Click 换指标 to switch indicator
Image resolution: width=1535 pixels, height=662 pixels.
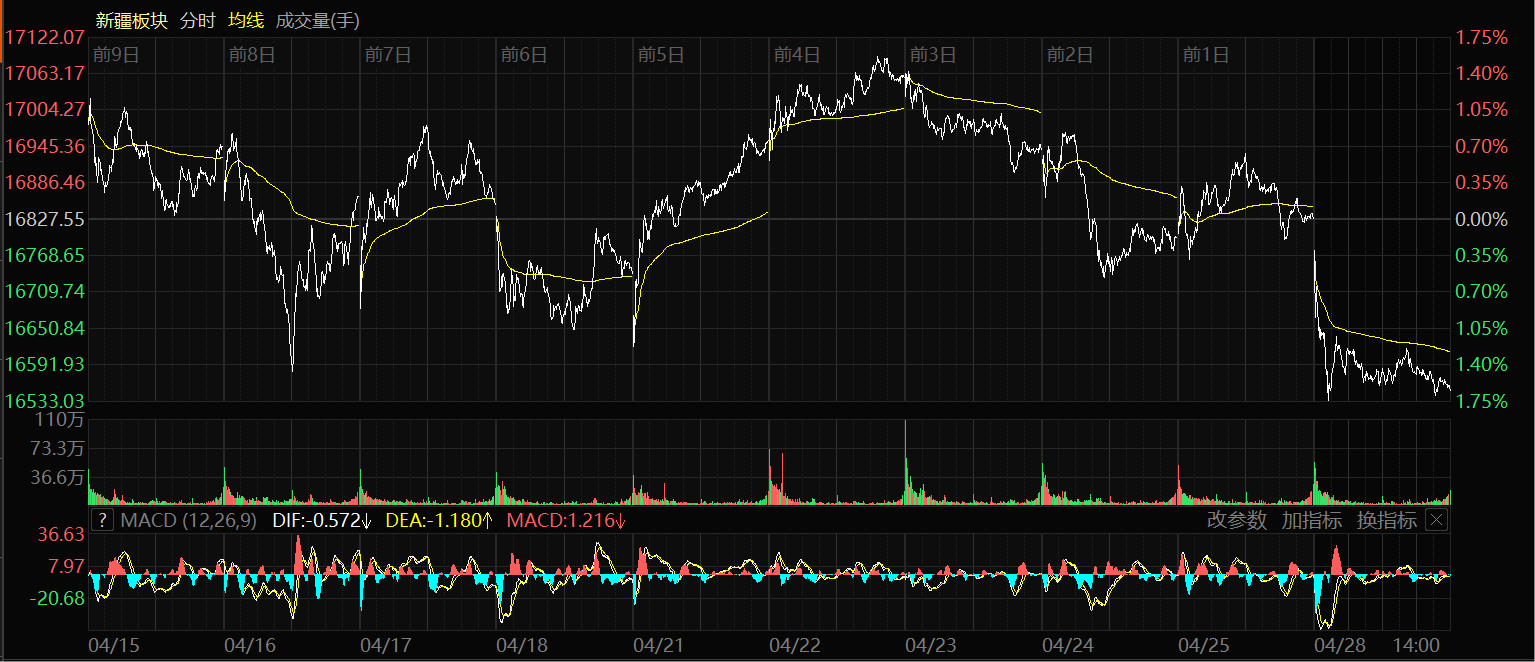[x=1387, y=520]
